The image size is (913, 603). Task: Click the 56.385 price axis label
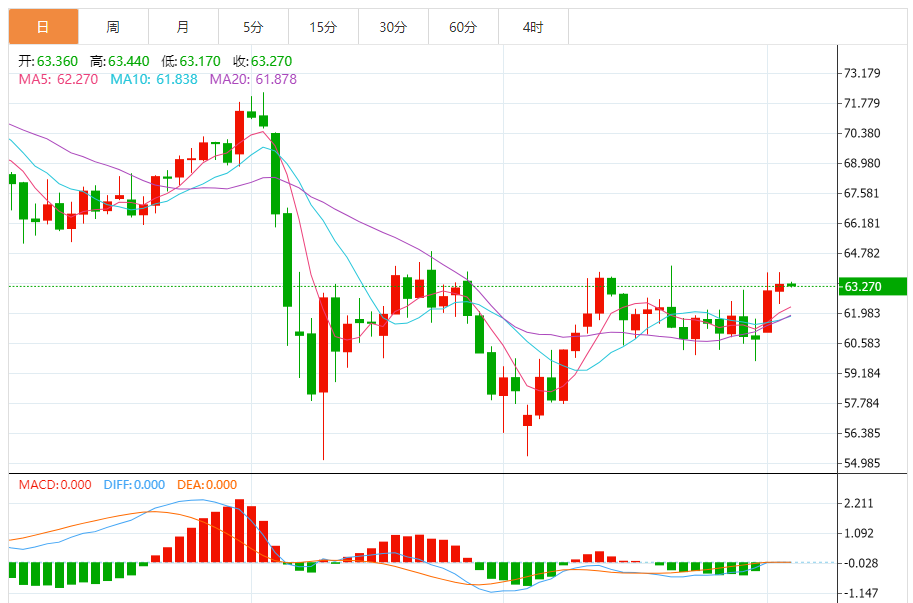coord(862,433)
